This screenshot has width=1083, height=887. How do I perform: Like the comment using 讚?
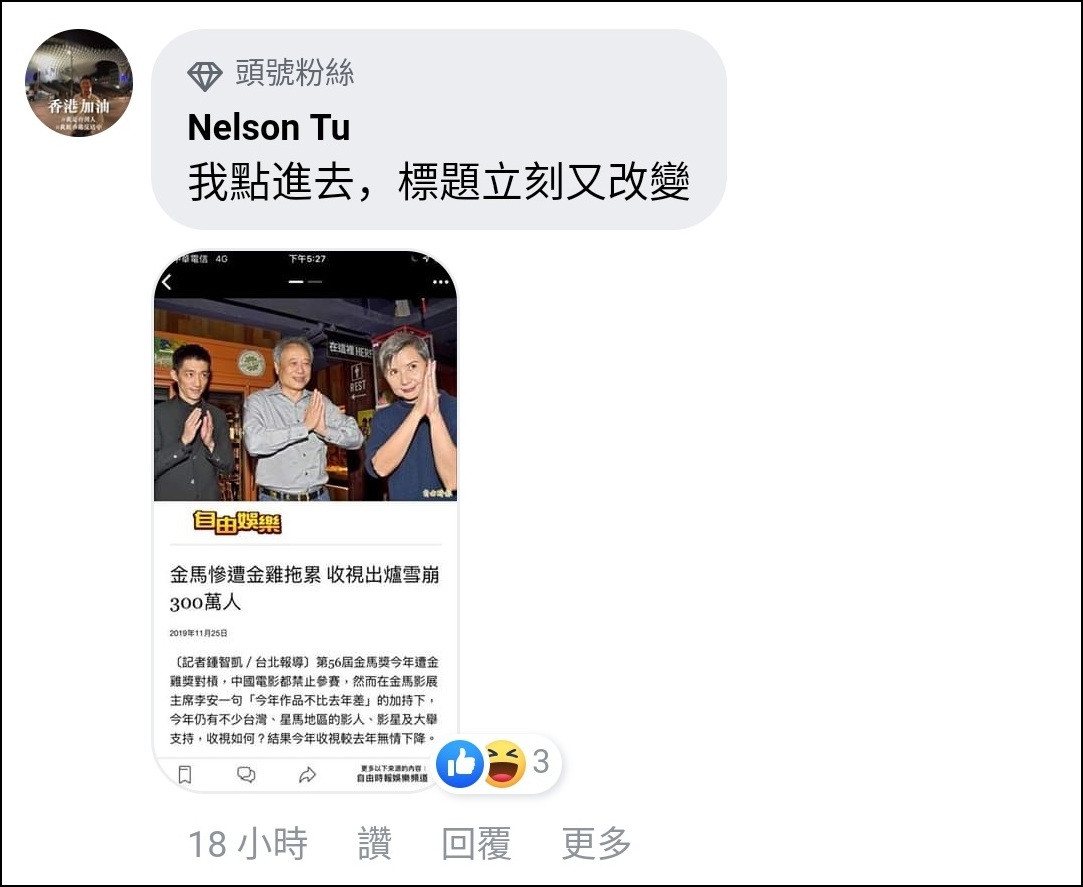click(x=374, y=843)
